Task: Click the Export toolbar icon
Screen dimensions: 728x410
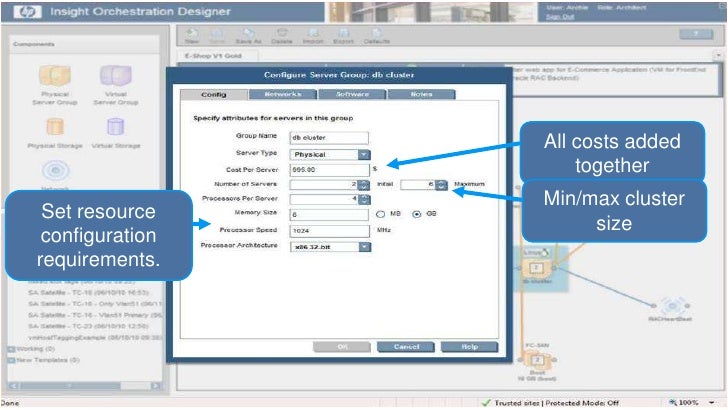Action: click(344, 33)
